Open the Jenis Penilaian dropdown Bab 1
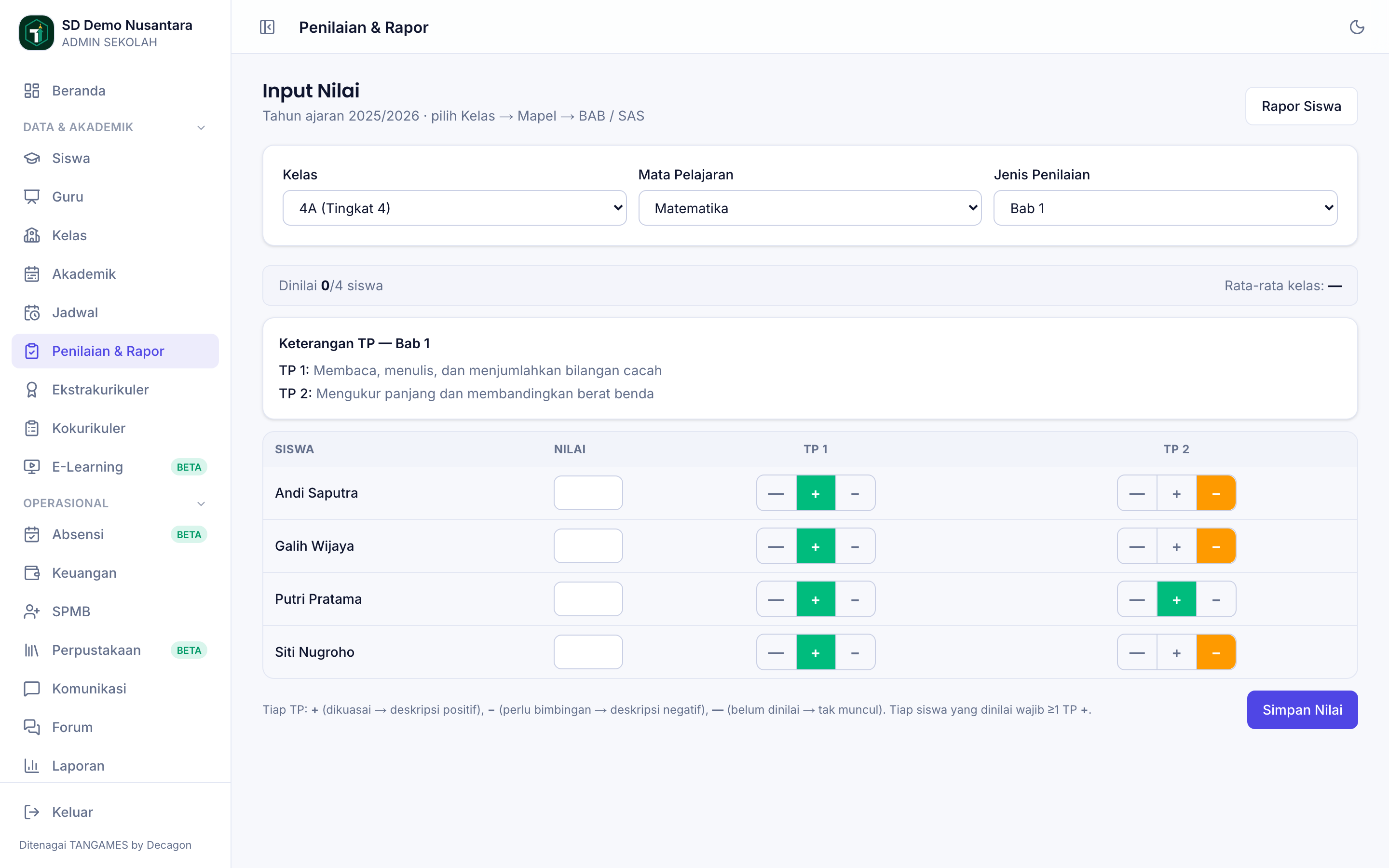This screenshot has height=868, width=1389. click(x=1165, y=208)
